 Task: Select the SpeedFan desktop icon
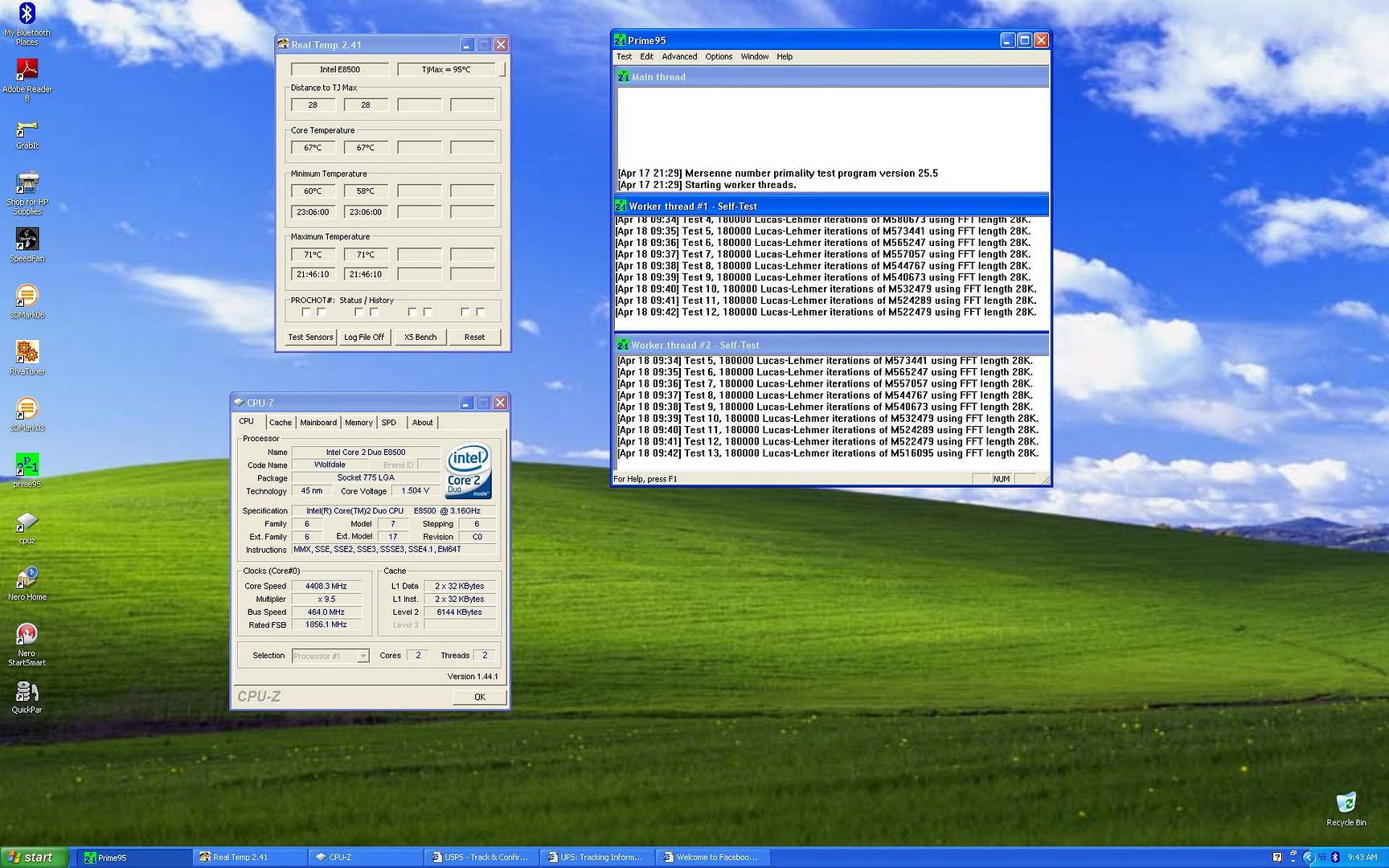click(x=27, y=244)
